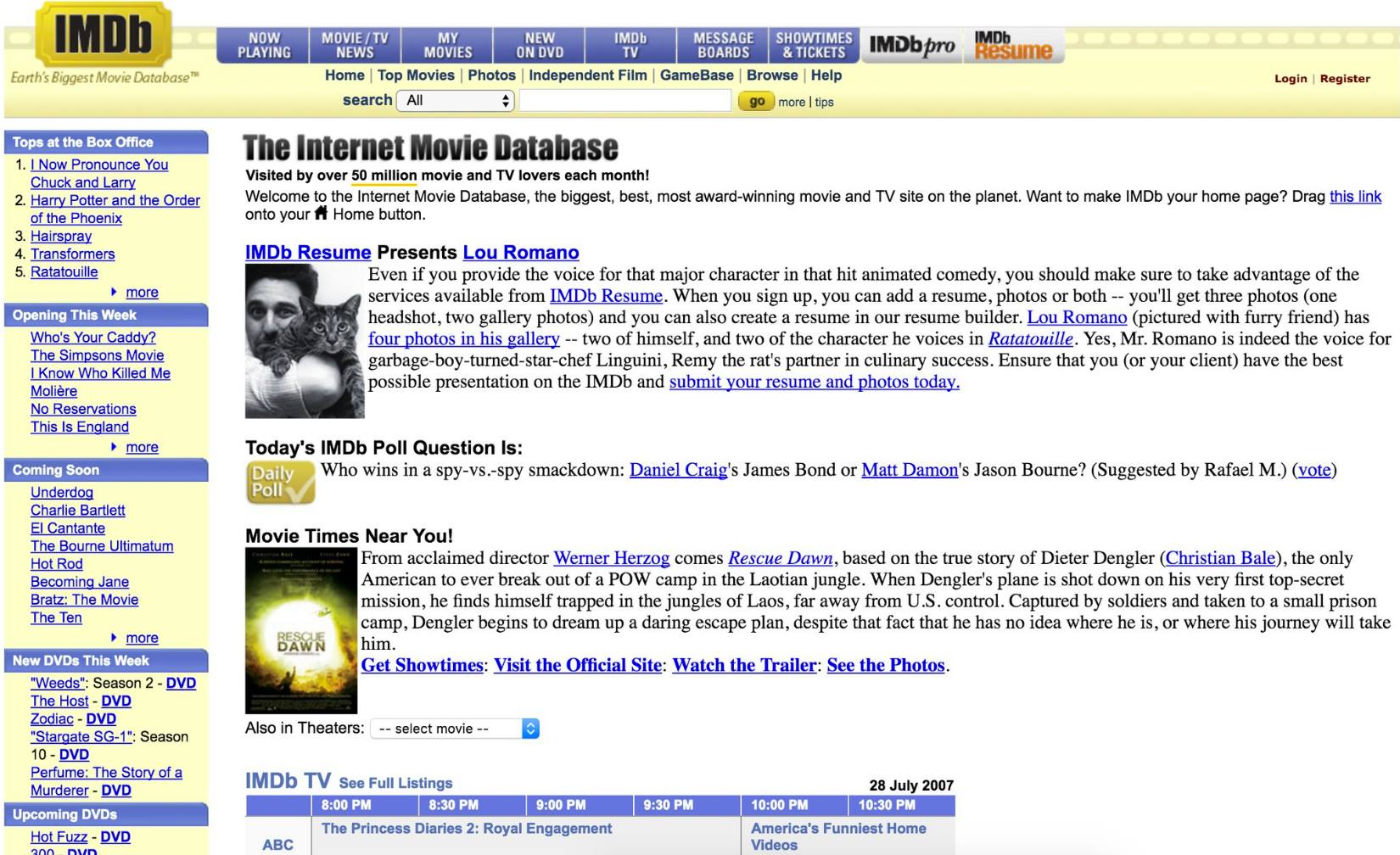The width and height of the screenshot is (1400, 855).
Task: Open the search tips link
Action: pyautogui.click(x=825, y=103)
